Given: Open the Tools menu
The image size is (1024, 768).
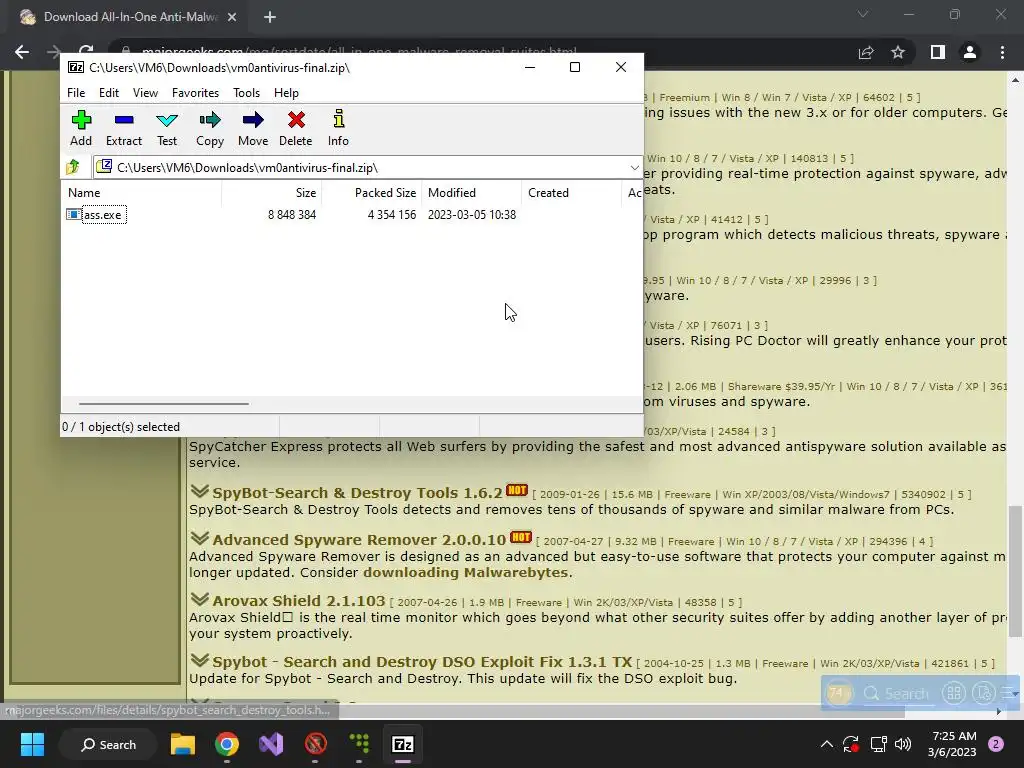Looking at the screenshot, I should (246, 93).
